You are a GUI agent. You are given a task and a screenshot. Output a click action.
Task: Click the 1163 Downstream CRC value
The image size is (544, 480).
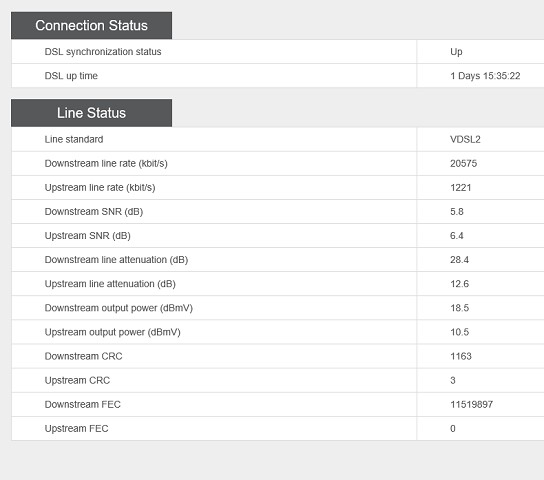[x=461, y=356]
